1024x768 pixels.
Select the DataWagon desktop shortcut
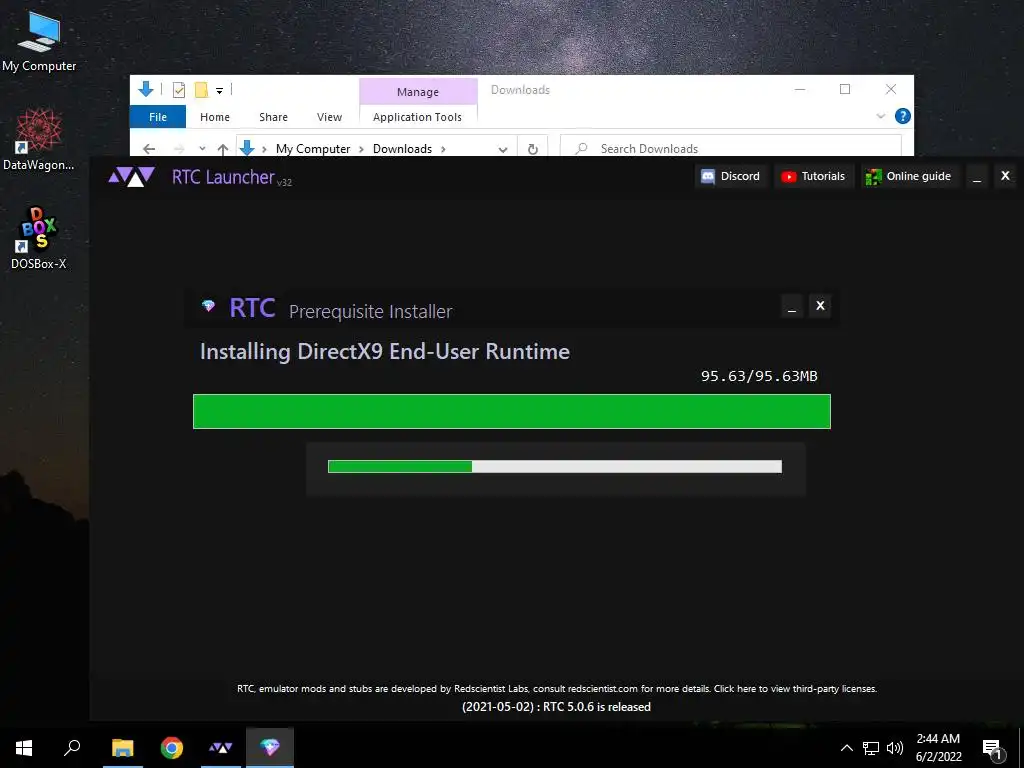pyautogui.click(x=39, y=140)
